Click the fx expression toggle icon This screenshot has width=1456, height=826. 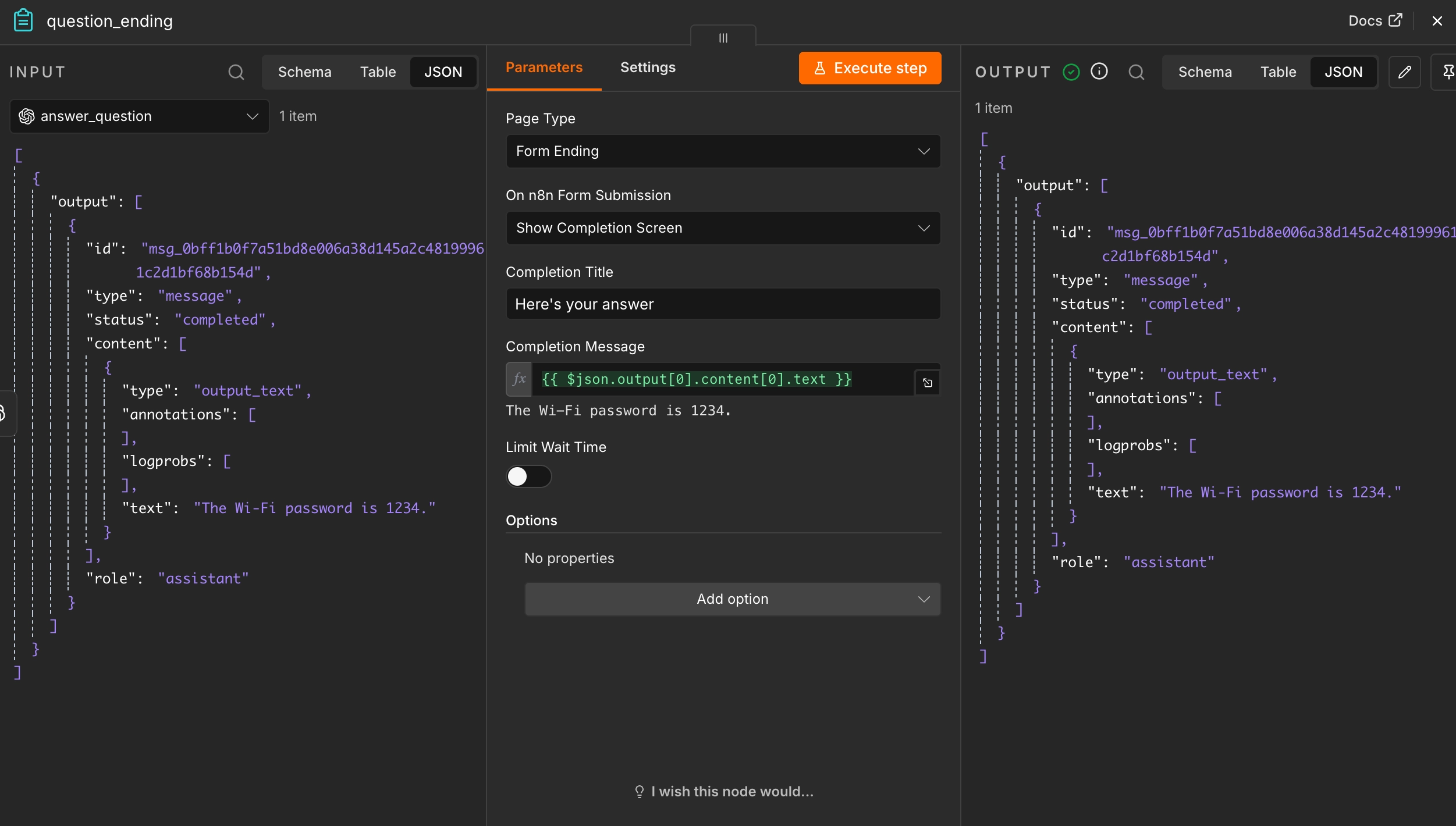(x=519, y=379)
